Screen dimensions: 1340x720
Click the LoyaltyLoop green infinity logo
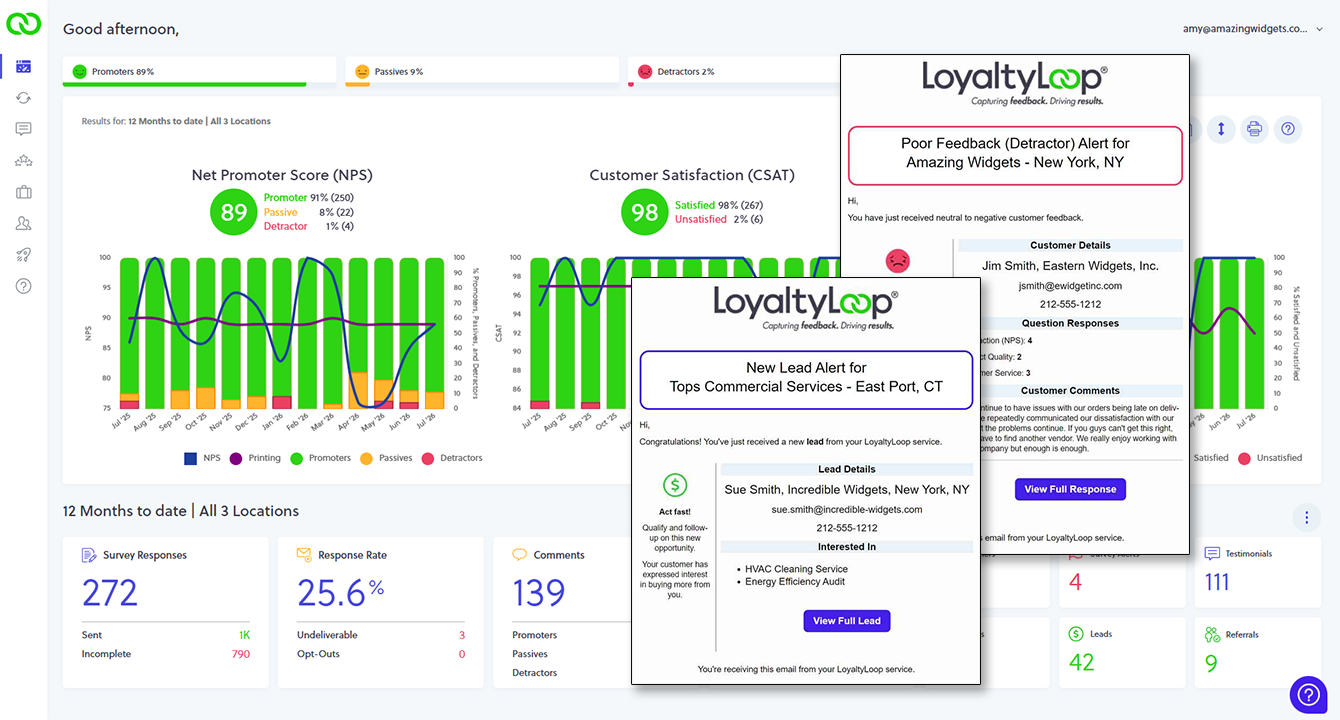23,25
